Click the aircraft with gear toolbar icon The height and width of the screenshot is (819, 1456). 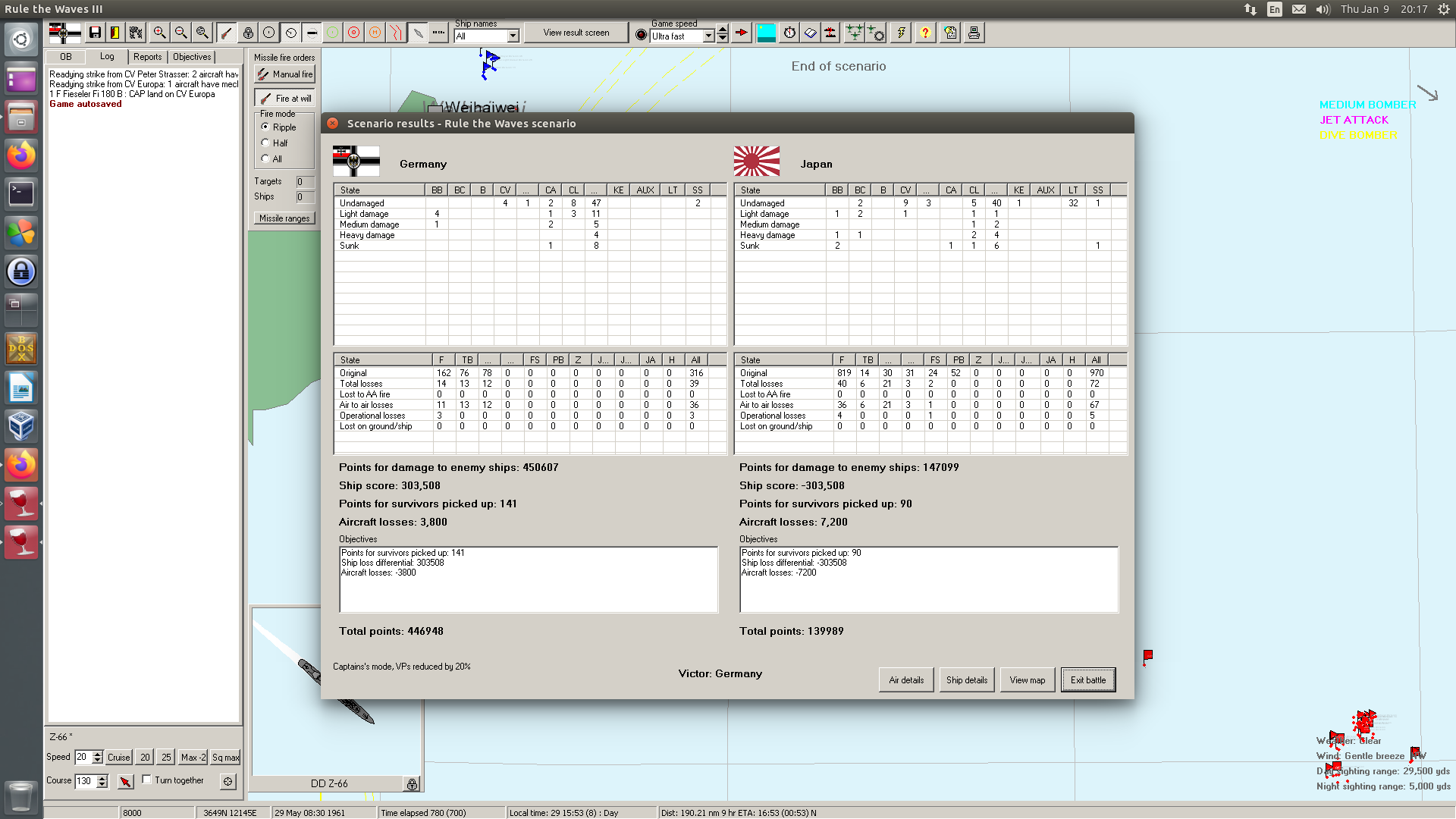876,33
